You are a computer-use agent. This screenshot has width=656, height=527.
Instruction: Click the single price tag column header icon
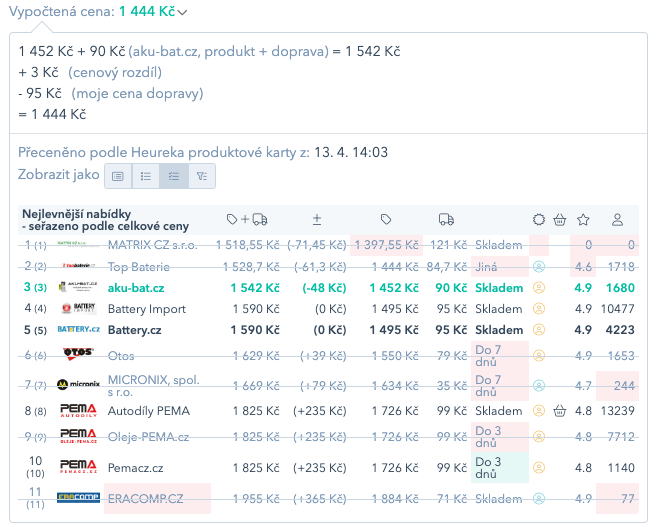pyautogui.click(x=386, y=219)
